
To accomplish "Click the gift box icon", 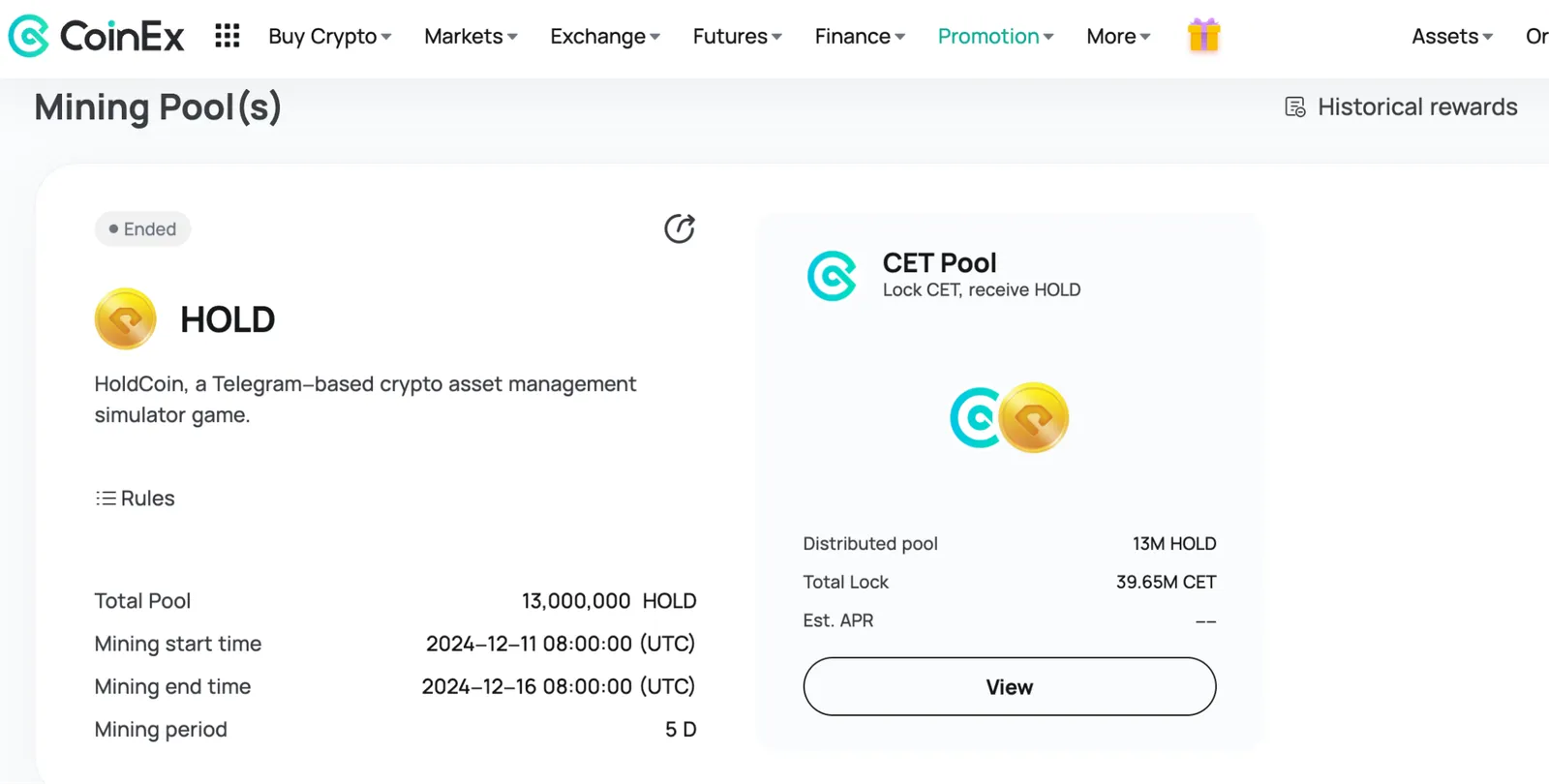I will click(1204, 36).
